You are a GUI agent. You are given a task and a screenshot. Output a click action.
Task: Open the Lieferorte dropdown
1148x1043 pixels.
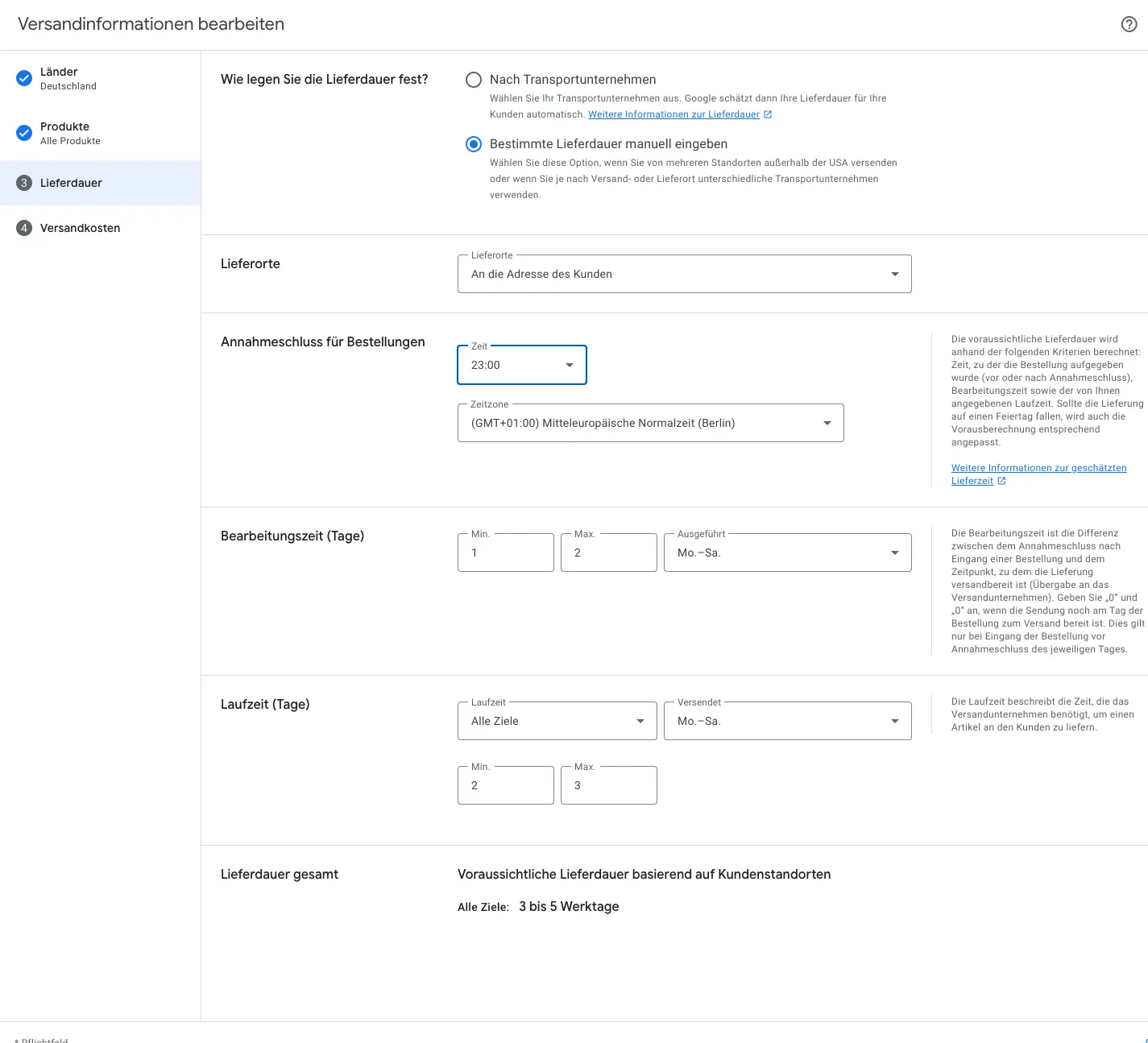click(x=685, y=274)
